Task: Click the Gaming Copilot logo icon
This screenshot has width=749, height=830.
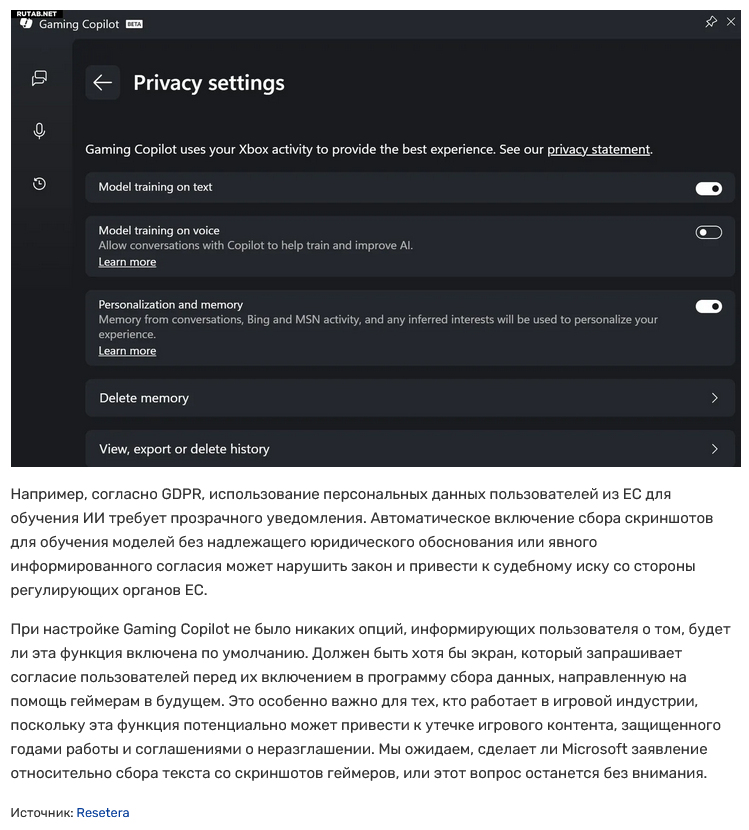Action: 26,23
